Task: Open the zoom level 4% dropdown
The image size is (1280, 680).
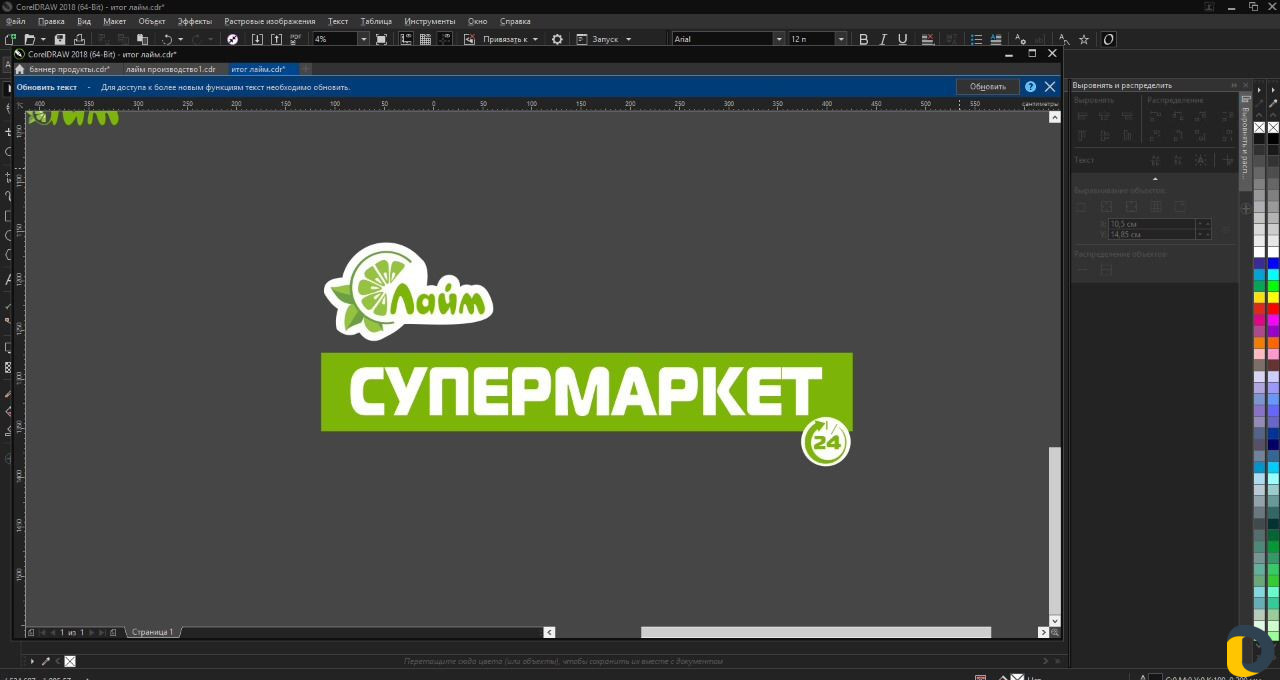Action: [364, 39]
